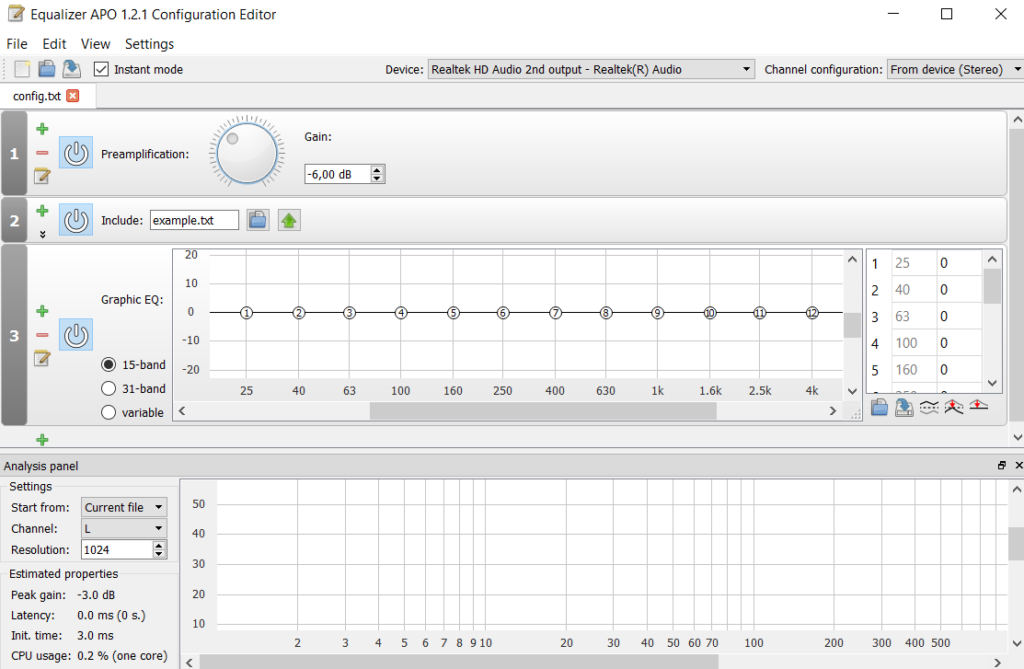This screenshot has height=669, width=1024.
Task: Select EQ band point 1 at 25 Hz
Action: [x=246, y=313]
